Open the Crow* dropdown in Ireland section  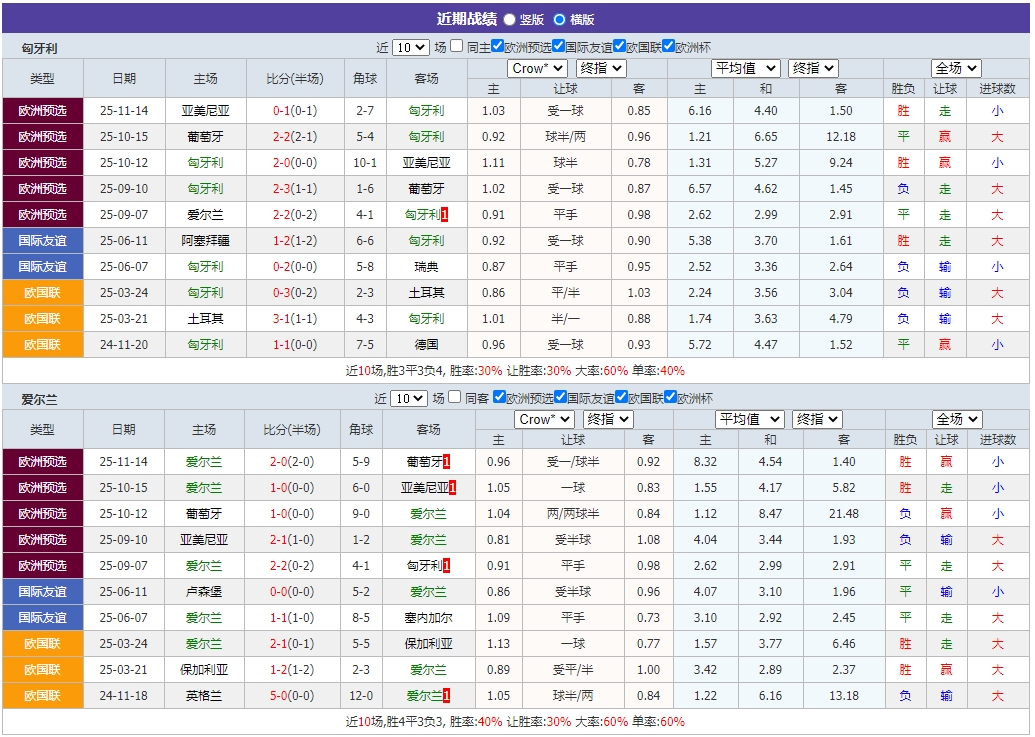[x=543, y=419]
